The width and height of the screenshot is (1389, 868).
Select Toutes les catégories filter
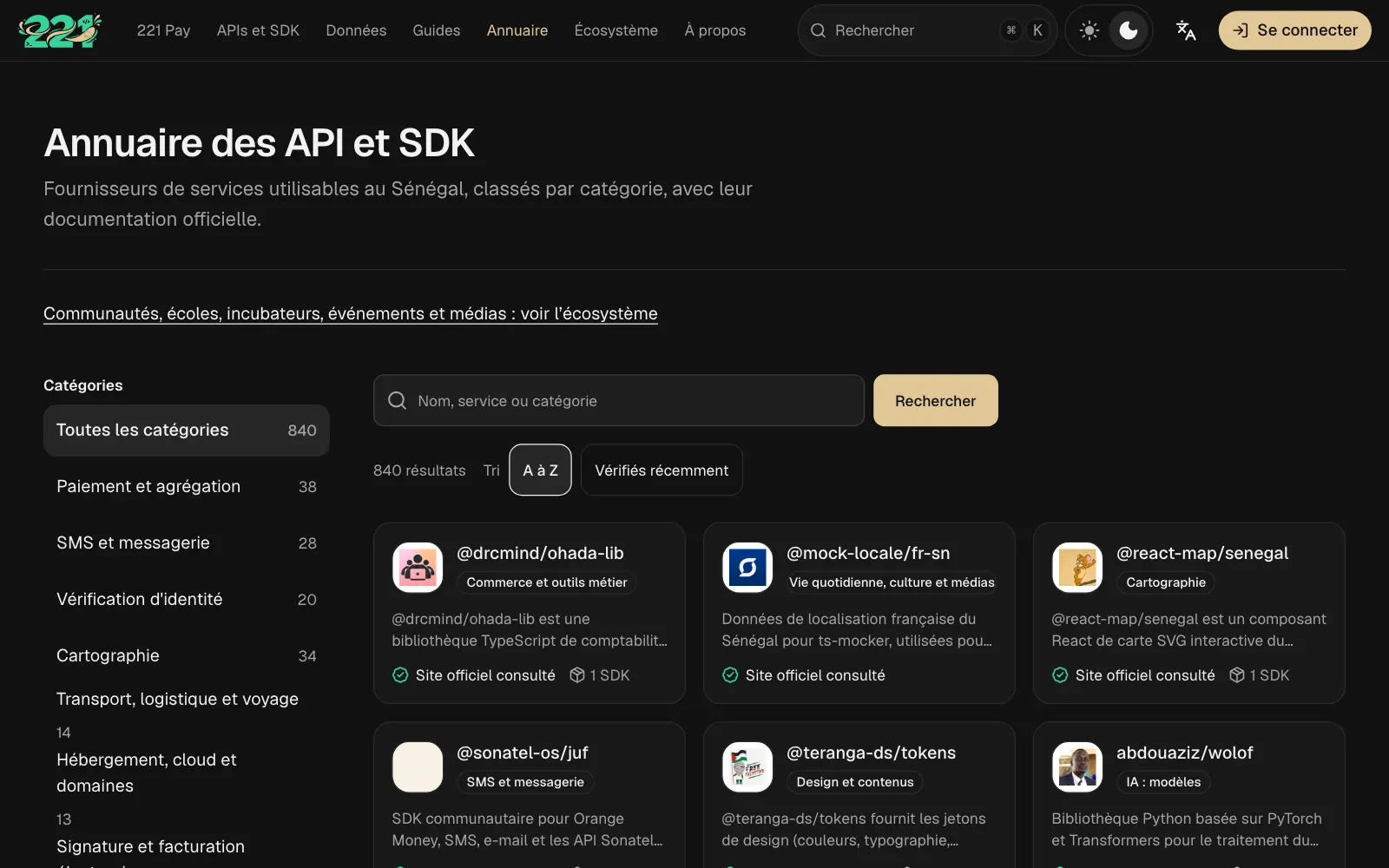[187, 431]
